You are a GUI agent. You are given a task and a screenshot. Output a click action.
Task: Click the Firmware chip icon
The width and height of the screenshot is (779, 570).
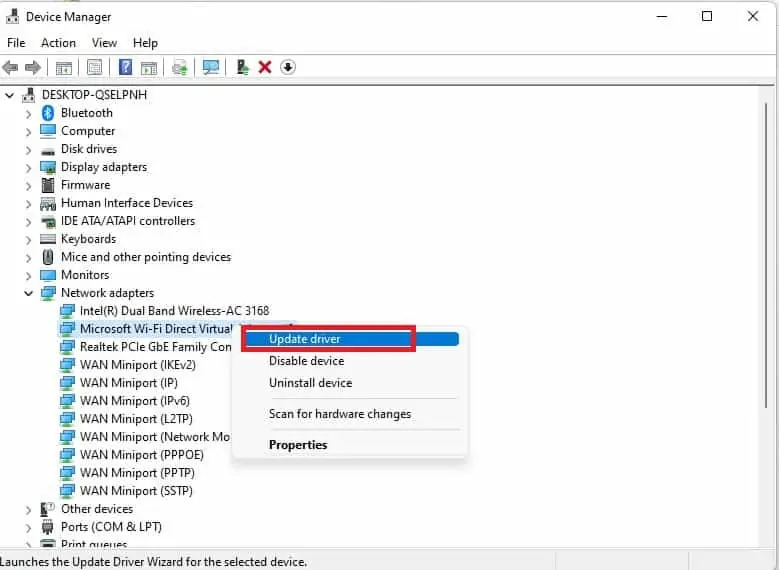coord(48,185)
